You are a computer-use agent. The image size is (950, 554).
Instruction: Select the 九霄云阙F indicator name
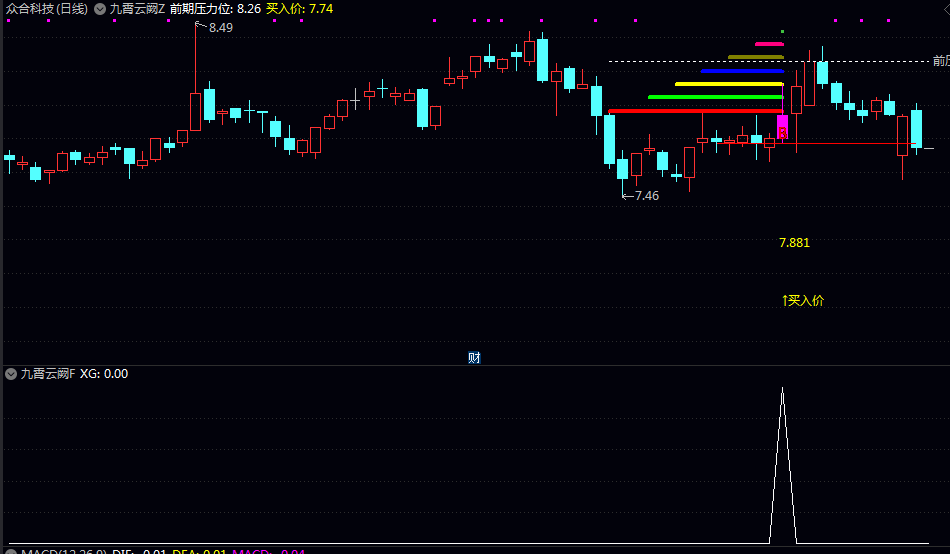pos(48,374)
